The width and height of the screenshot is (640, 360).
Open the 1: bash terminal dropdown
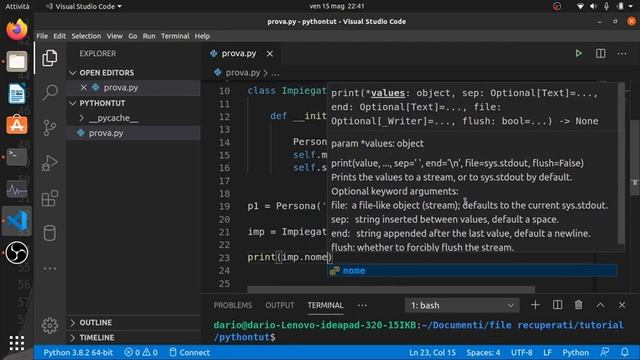(462, 305)
